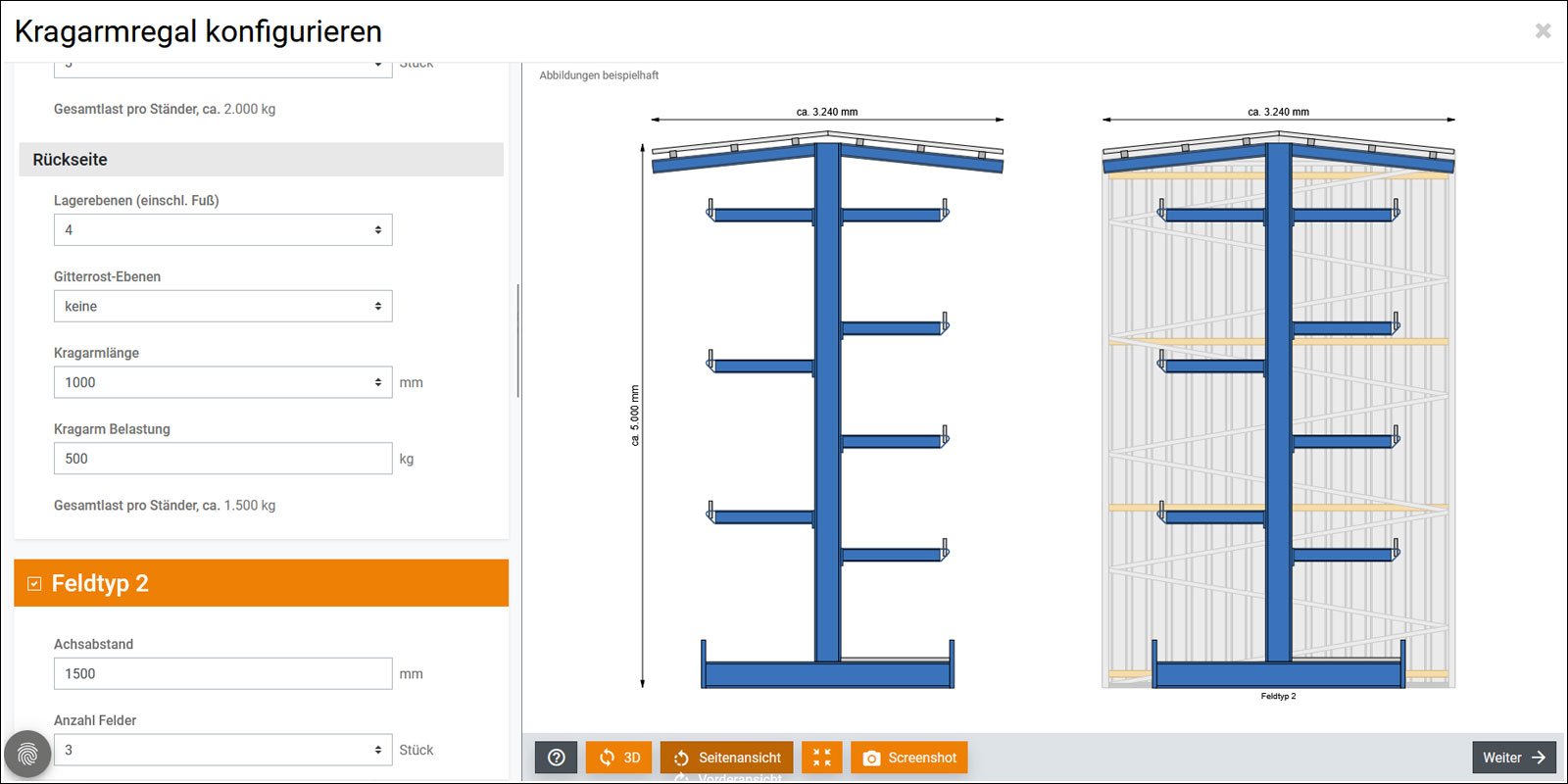Click the Achsabstand input field

[222, 674]
